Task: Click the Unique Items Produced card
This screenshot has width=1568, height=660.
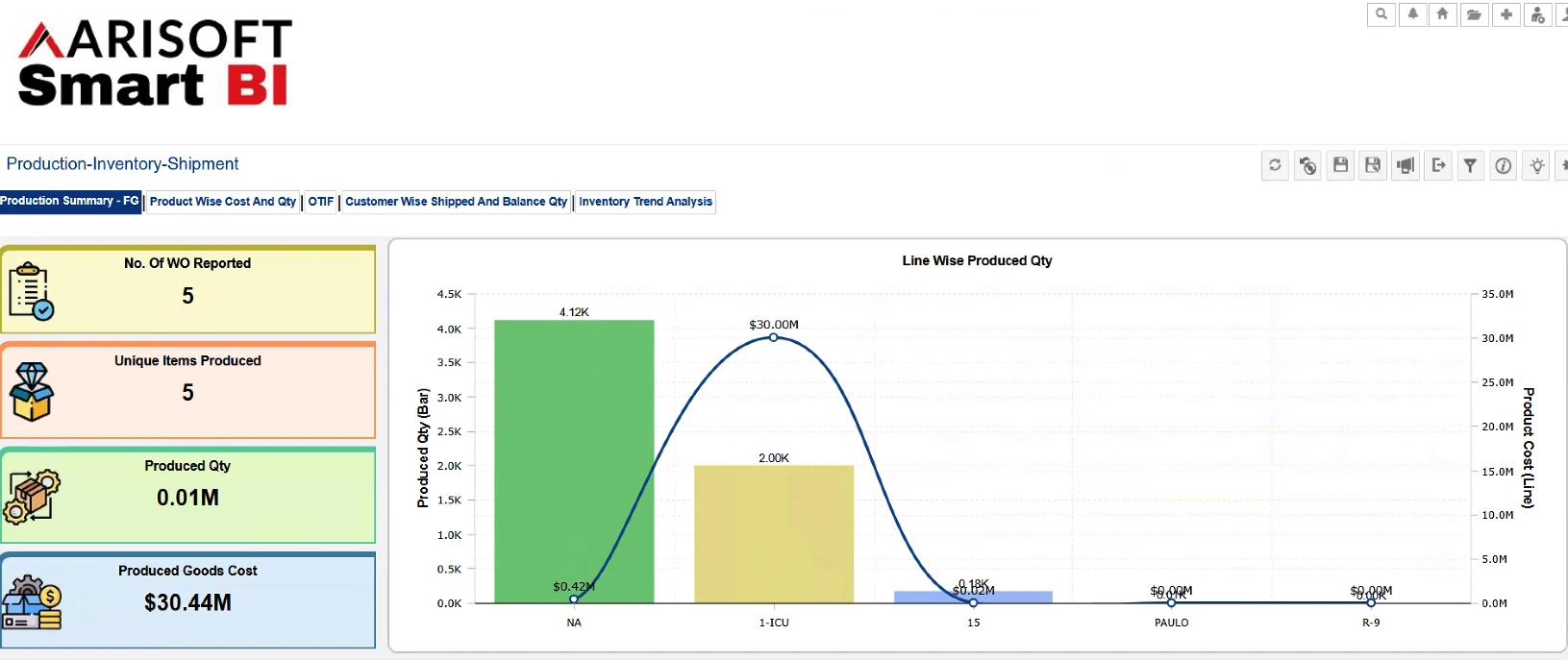Action: 187,390
